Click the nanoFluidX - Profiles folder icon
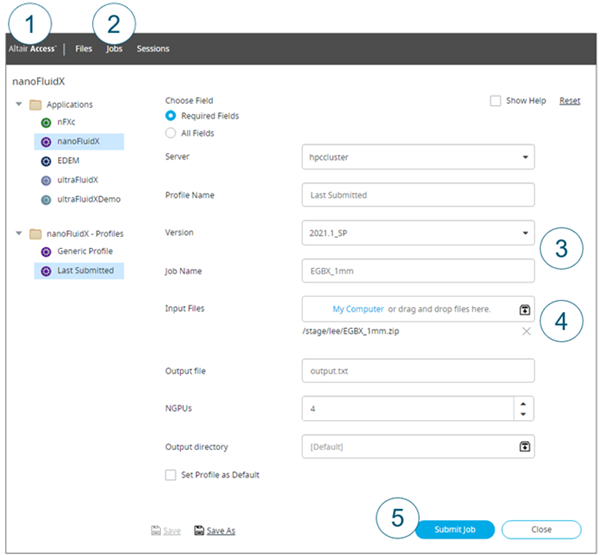Viewport: 600px width, 555px height. [36, 233]
